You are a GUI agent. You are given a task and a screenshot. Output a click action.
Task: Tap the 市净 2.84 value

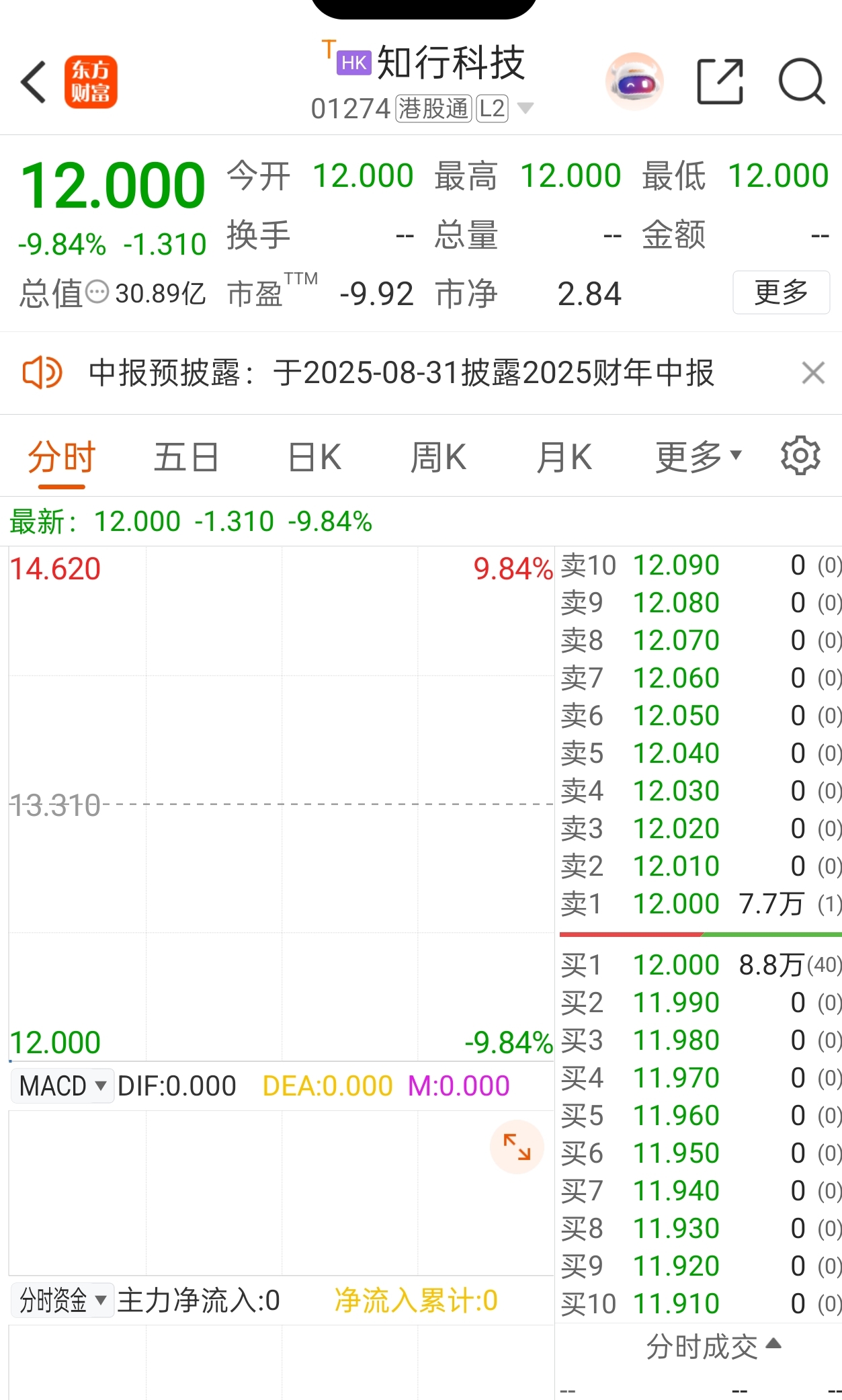(x=589, y=294)
